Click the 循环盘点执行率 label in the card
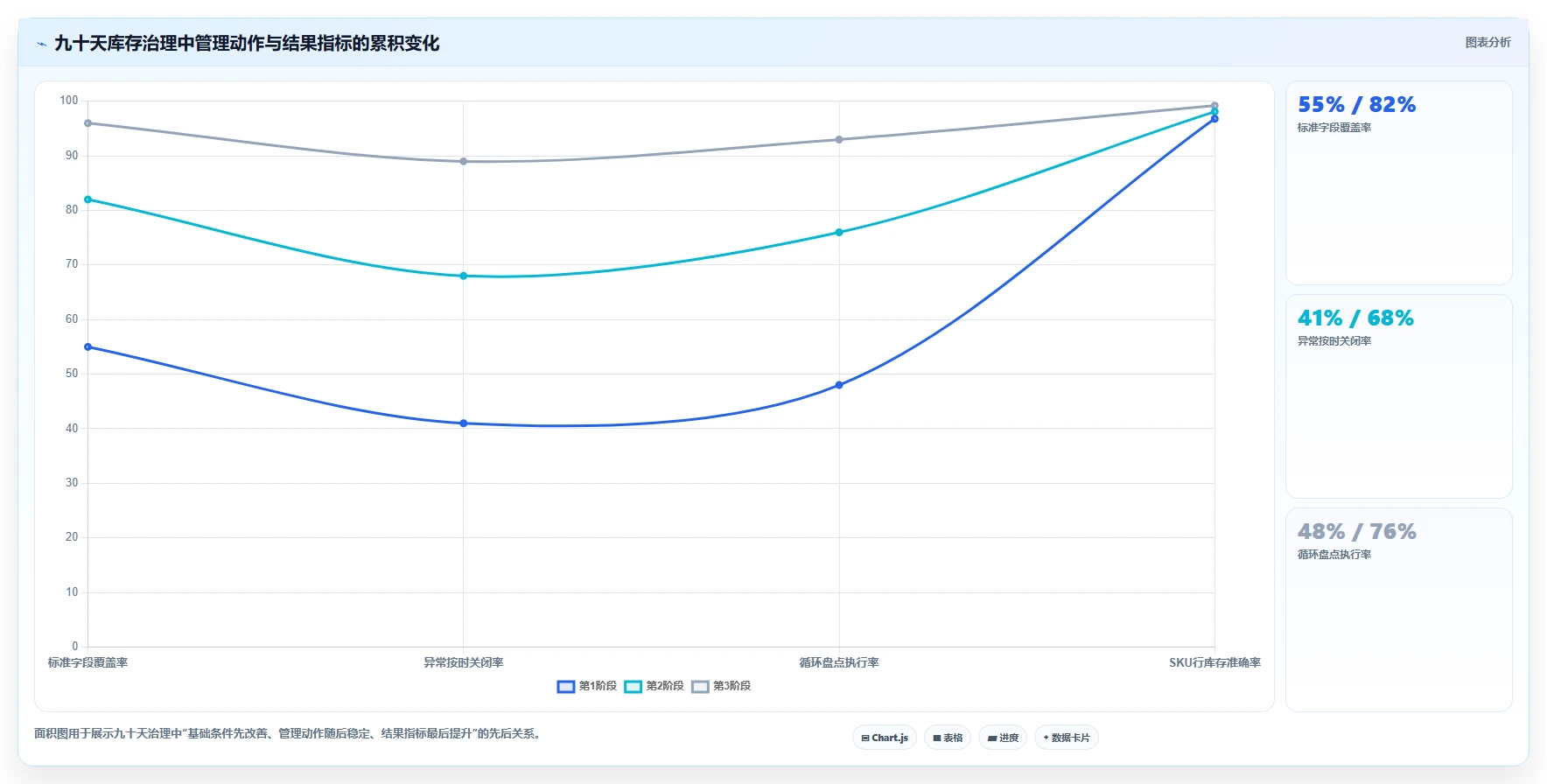 click(x=1334, y=555)
